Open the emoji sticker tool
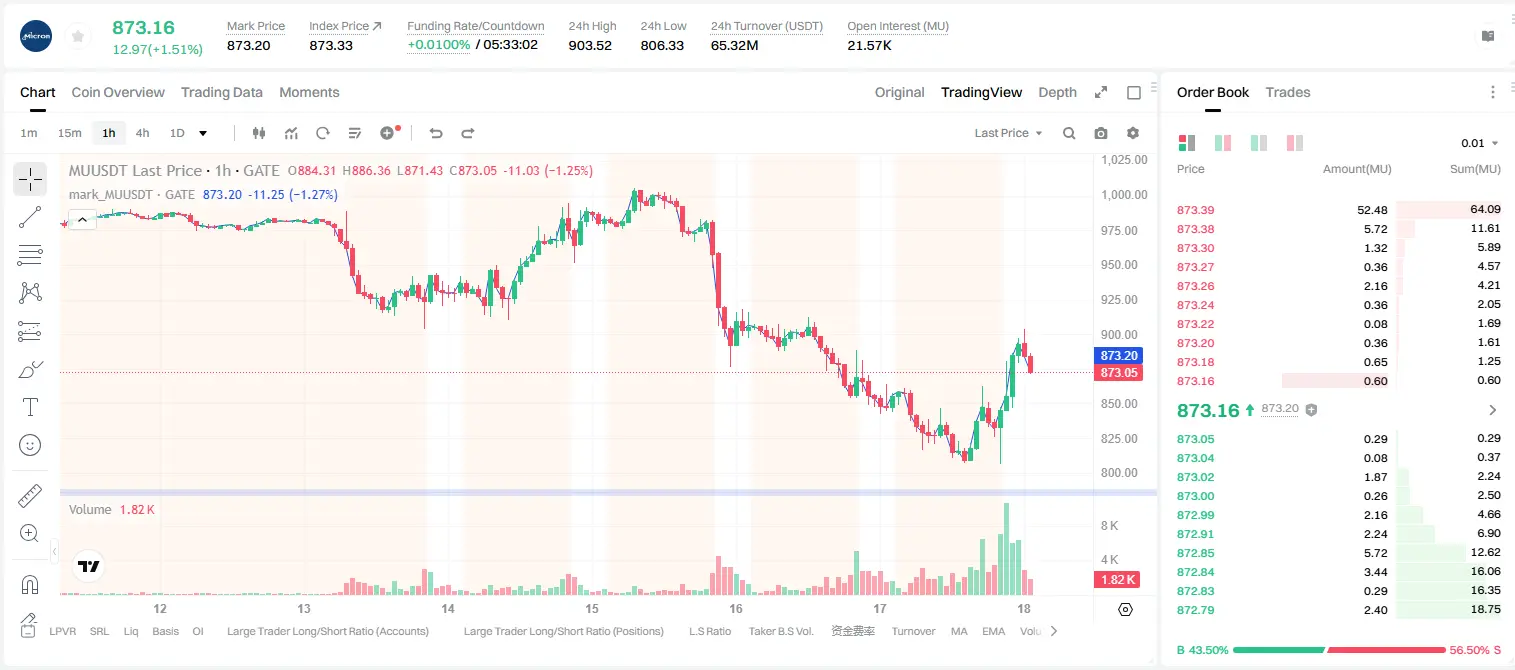 pos(30,445)
